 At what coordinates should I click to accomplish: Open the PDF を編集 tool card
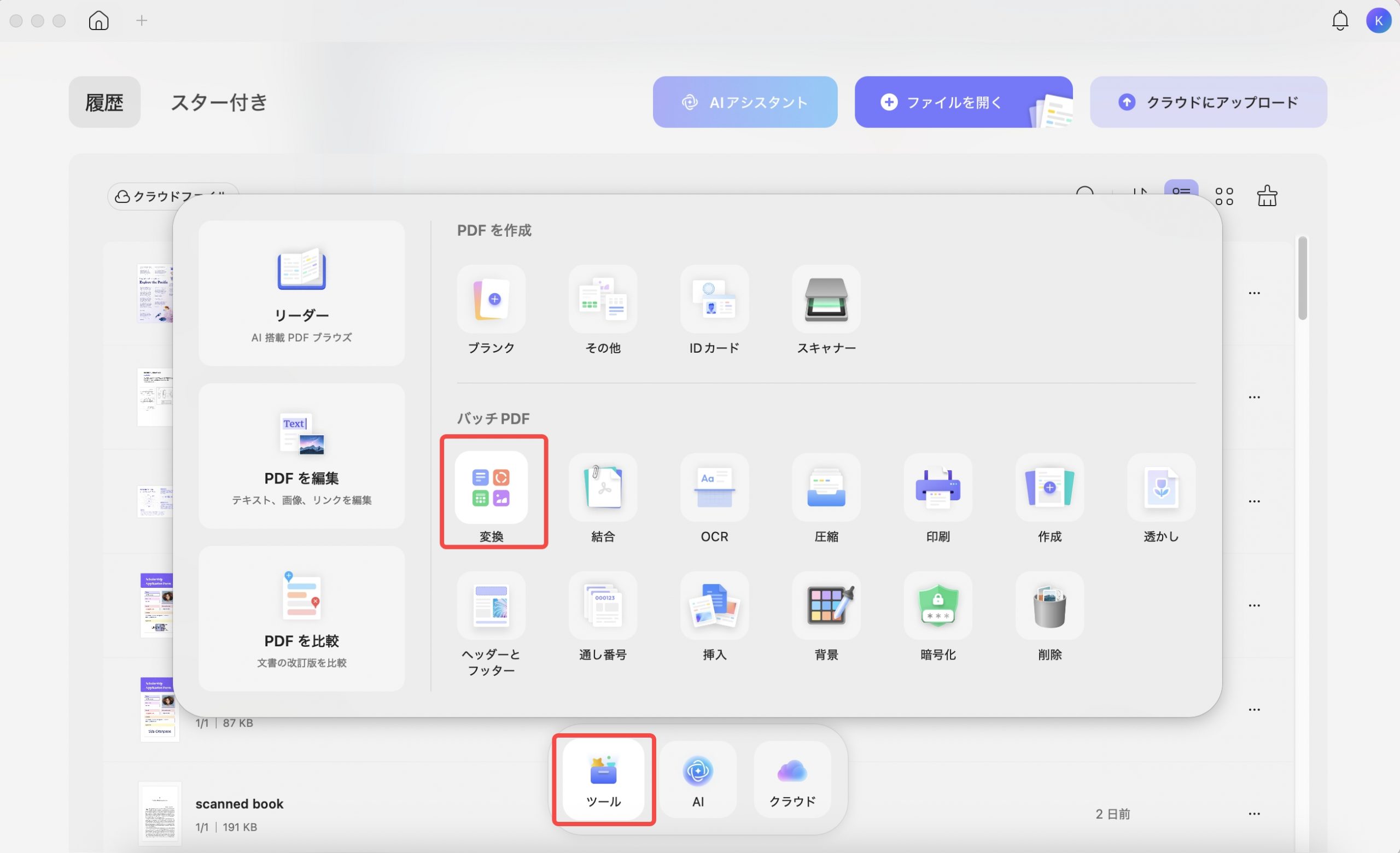301,456
